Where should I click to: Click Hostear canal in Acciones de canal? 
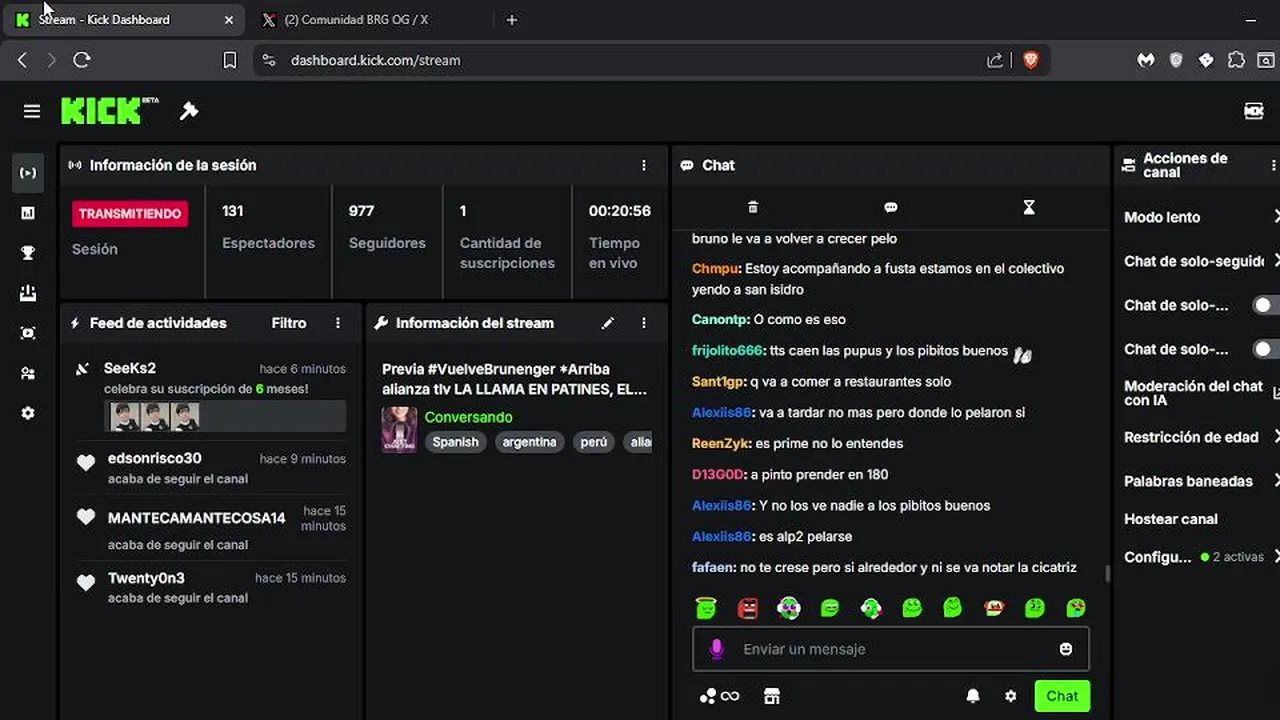[1171, 519]
